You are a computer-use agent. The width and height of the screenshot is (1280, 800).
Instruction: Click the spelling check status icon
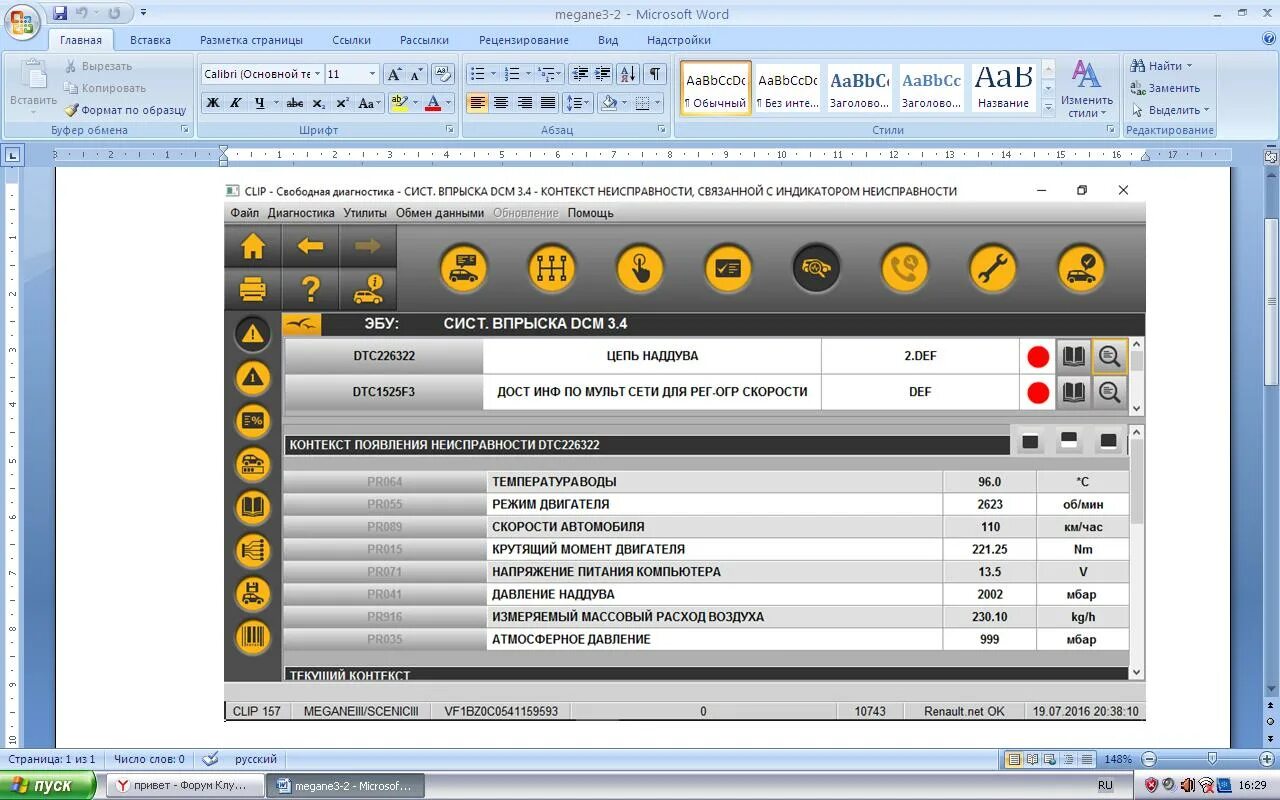coord(210,759)
